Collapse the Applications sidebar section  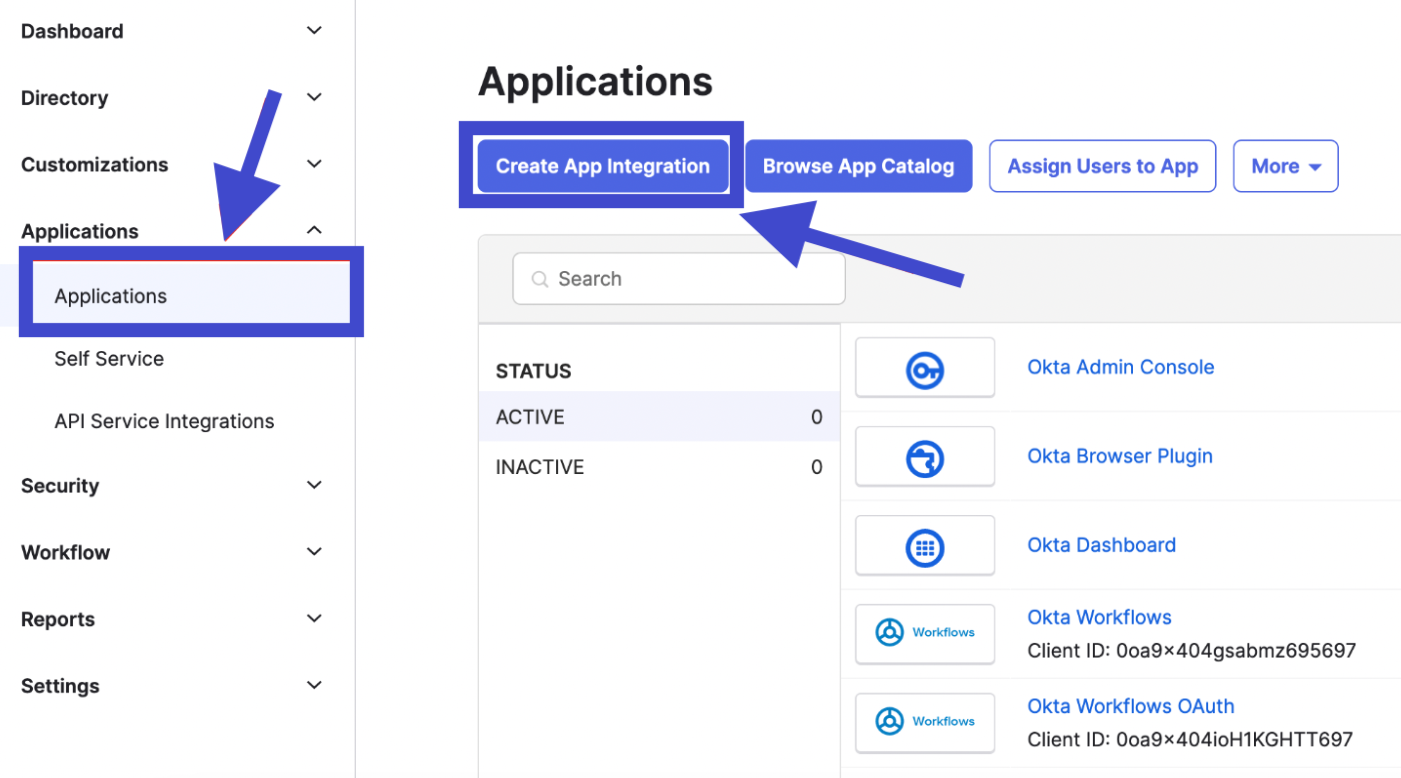[x=314, y=230]
